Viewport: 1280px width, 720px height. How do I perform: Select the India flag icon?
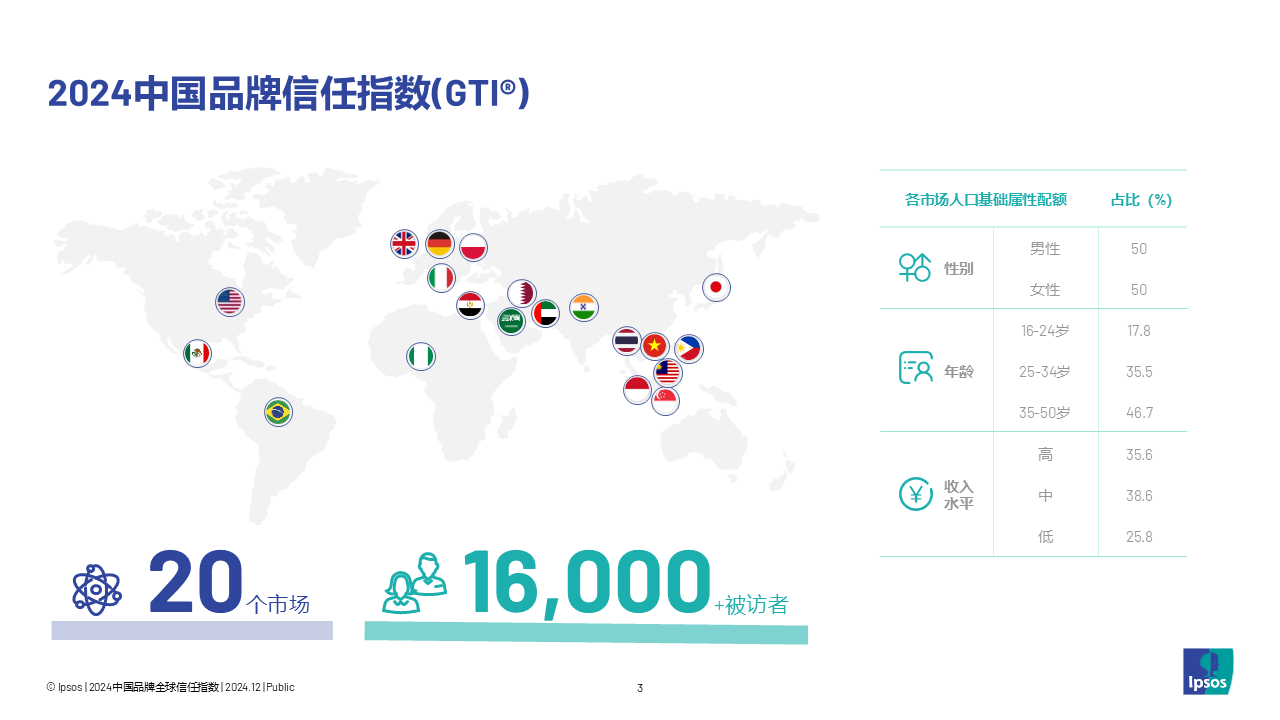coord(584,307)
